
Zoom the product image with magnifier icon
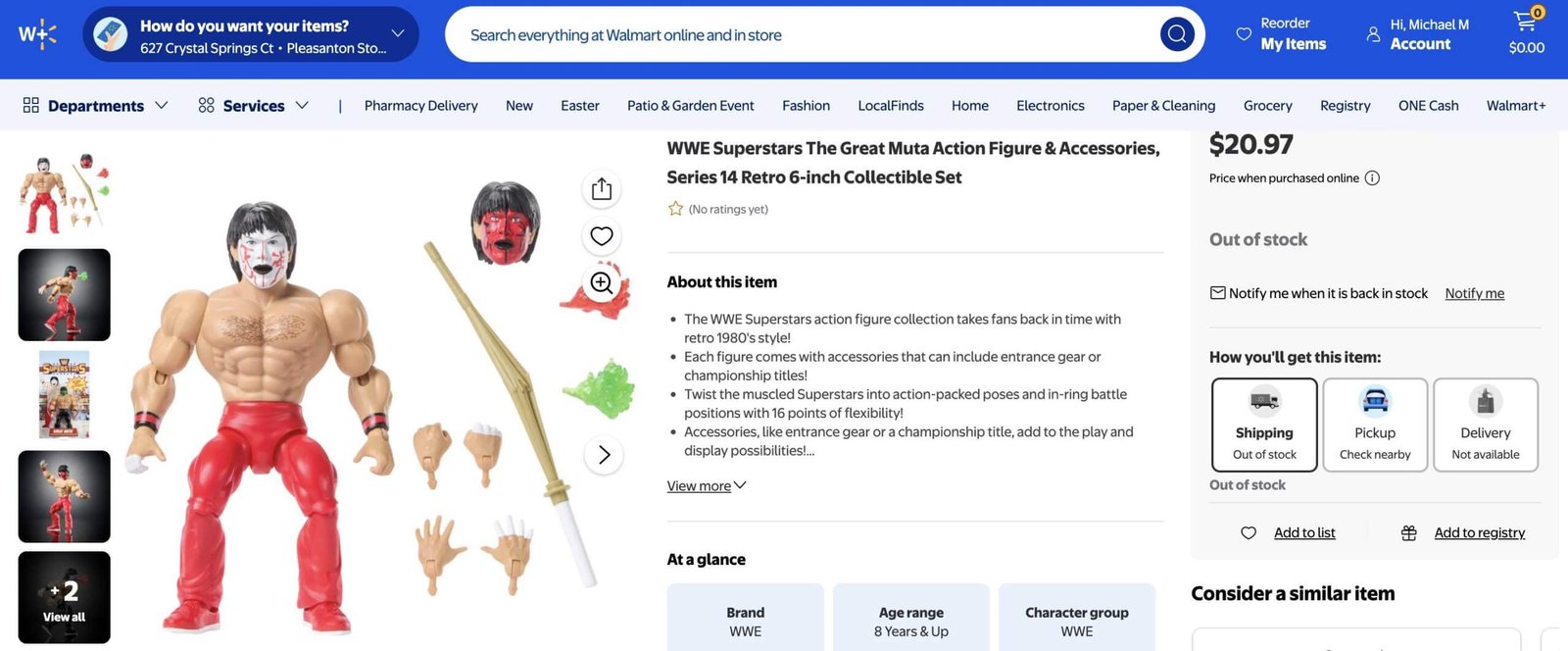(x=601, y=282)
